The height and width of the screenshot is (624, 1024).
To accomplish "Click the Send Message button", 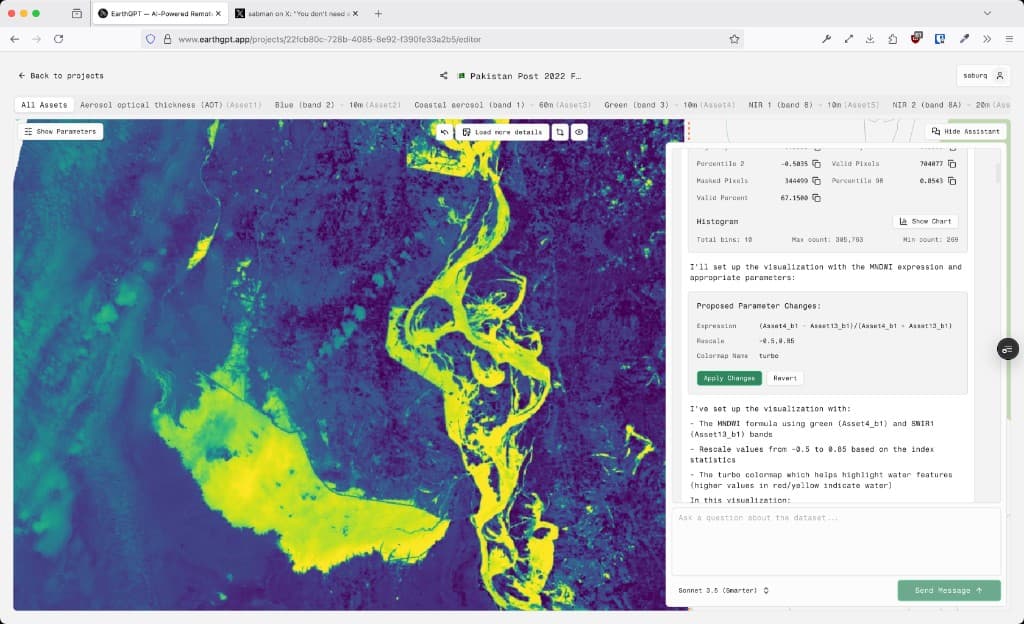I will tap(949, 590).
